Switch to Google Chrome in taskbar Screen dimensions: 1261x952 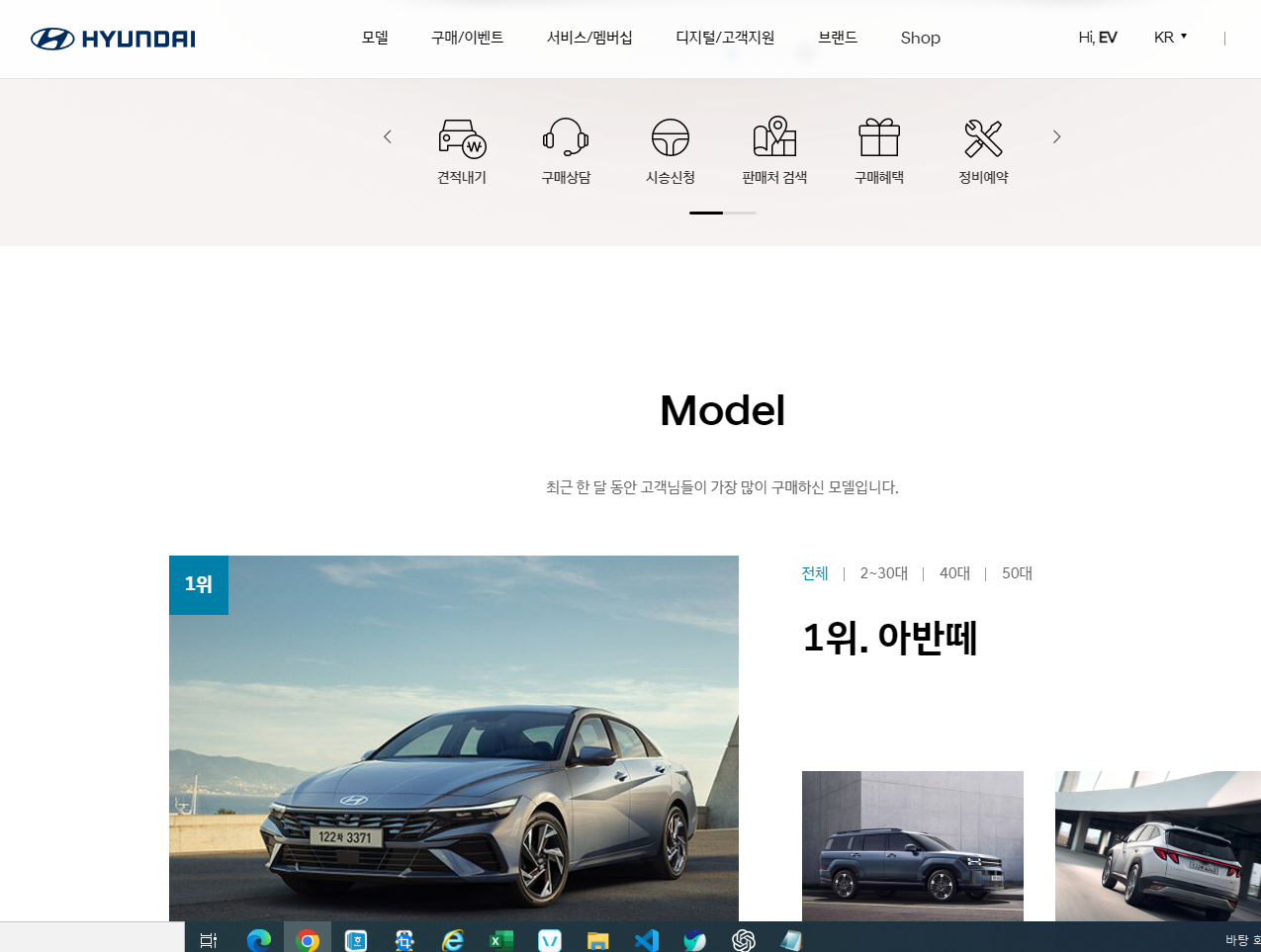(308, 940)
